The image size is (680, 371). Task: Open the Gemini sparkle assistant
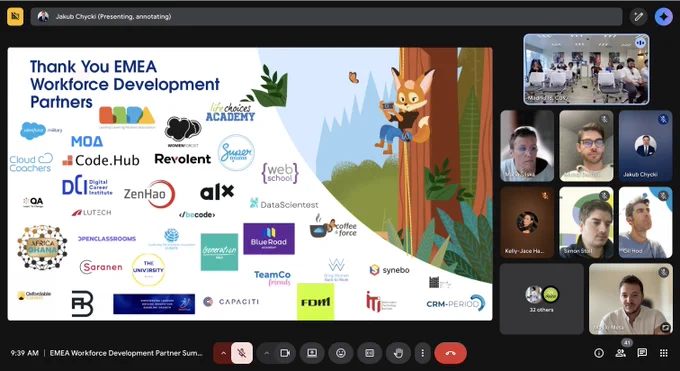[x=664, y=16]
